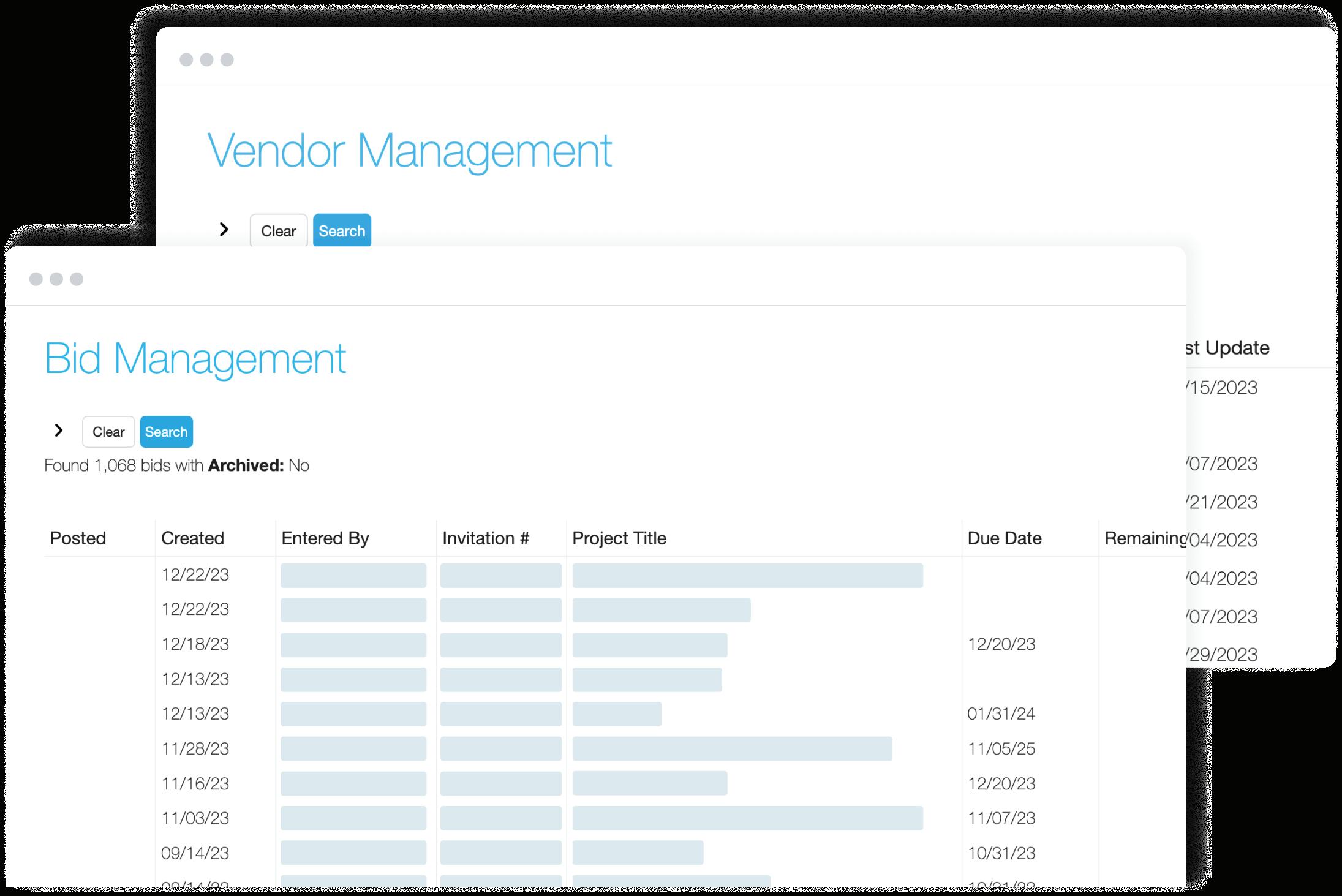The height and width of the screenshot is (896, 1342).
Task: Sort by Created column header
Action: pyautogui.click(x=192, y=538)
